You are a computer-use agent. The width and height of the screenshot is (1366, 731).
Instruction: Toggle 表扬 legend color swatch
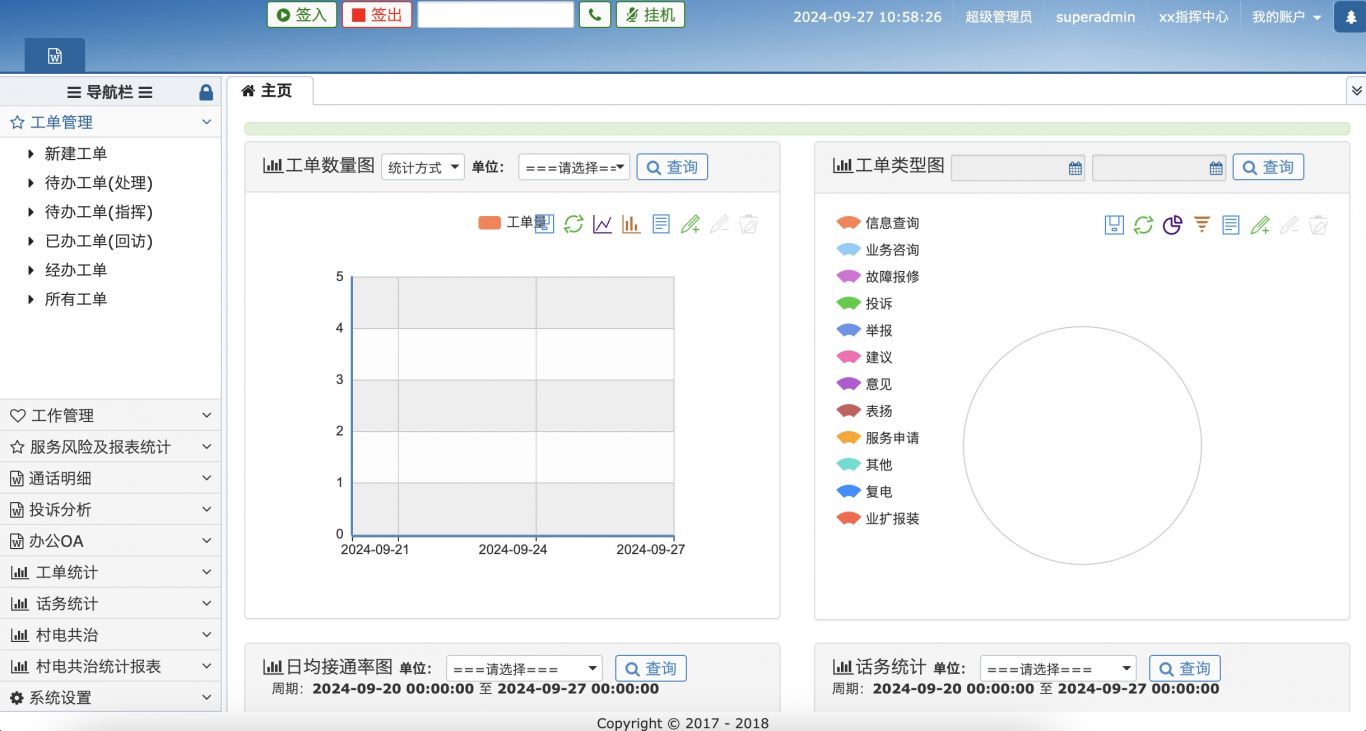[x=848, y=411]
